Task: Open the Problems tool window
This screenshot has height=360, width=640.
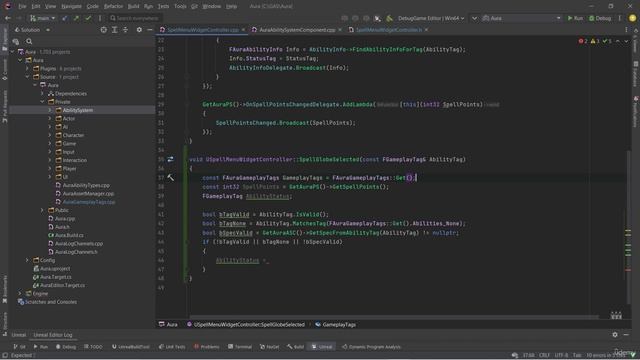Action: pyautogui.click(x=207, y=347)
